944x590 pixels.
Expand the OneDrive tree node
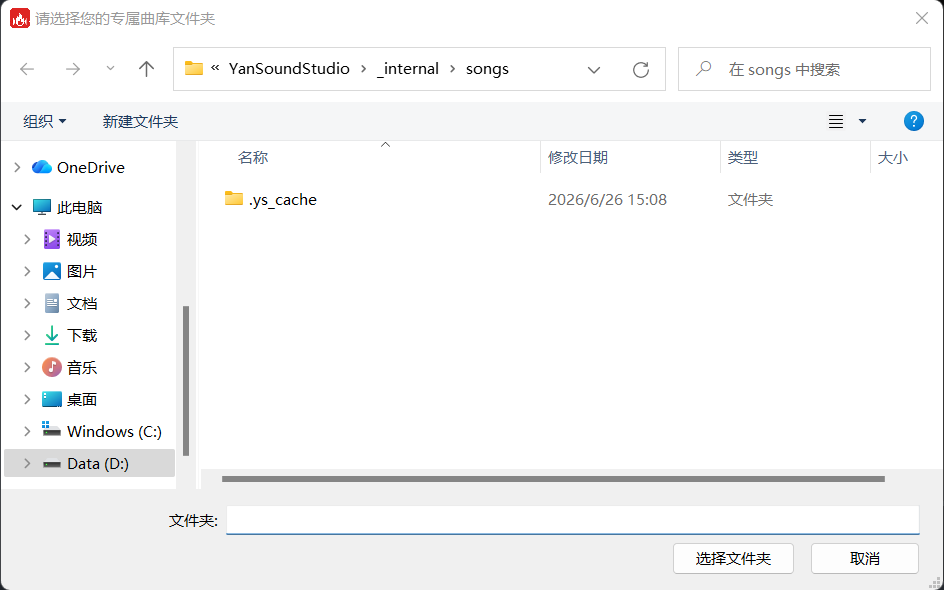point(17,167)
